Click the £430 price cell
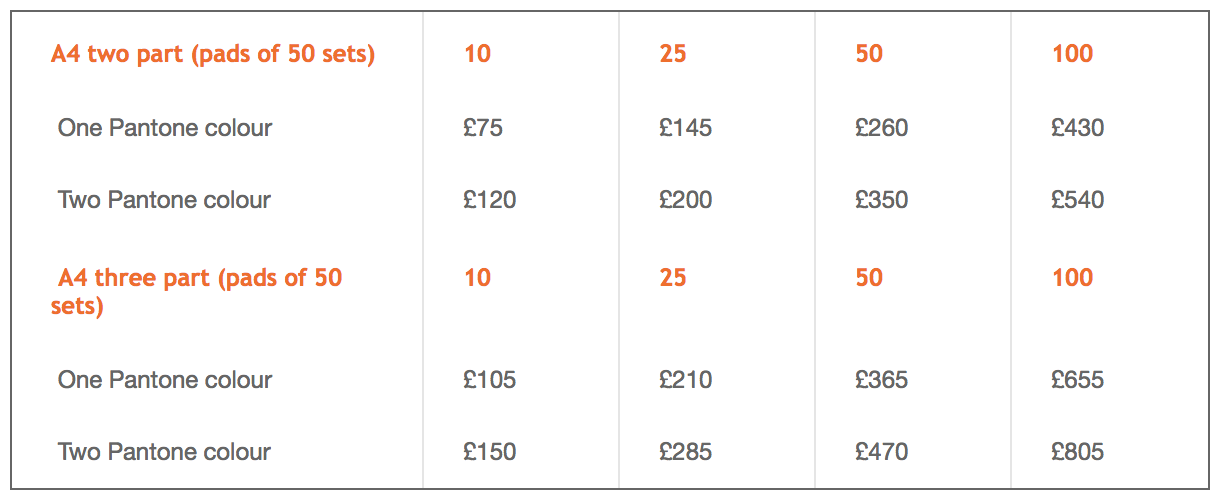Screen dimensions: 1222x496 pos(1078,128)
